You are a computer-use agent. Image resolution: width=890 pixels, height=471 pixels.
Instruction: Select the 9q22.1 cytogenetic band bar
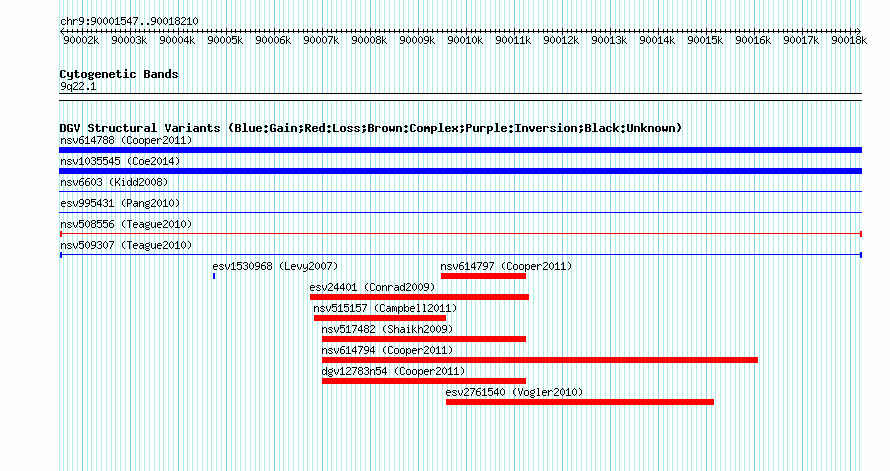[460, 97]
